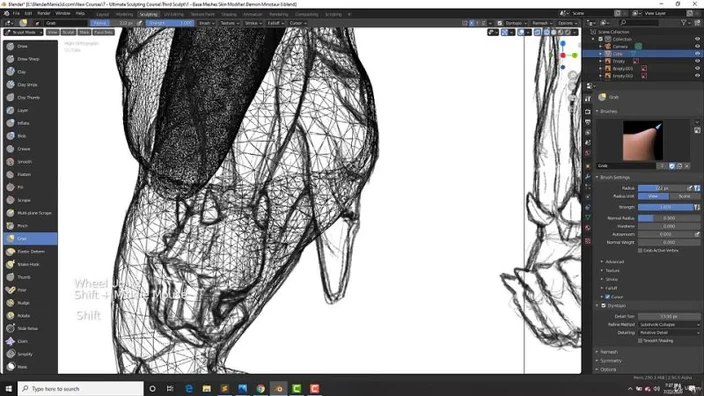Screen dimensions: 704x396
Task: Expand the Texture panel in properties
Action: click(611, 271)
